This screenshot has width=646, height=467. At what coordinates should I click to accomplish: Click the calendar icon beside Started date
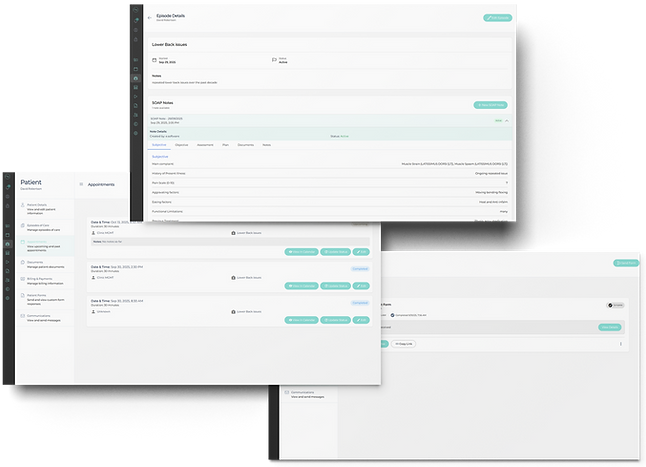154,60
